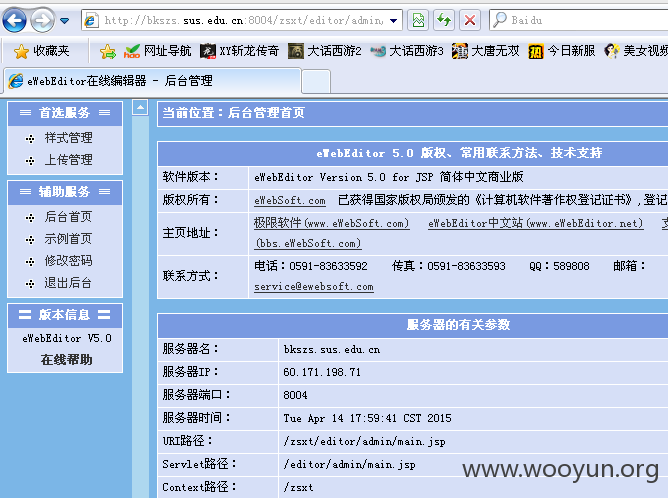Viewport: 668px width, 498px height.
Task: Open 上传管理 in the sidebar
Action: [x=68, y=160]
